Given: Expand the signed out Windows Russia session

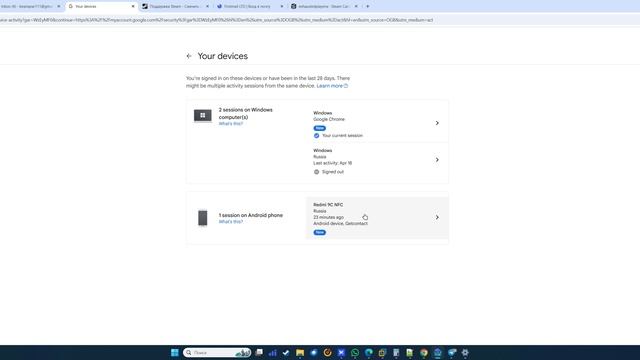Looking at the screenshot, I should [437, 160].
